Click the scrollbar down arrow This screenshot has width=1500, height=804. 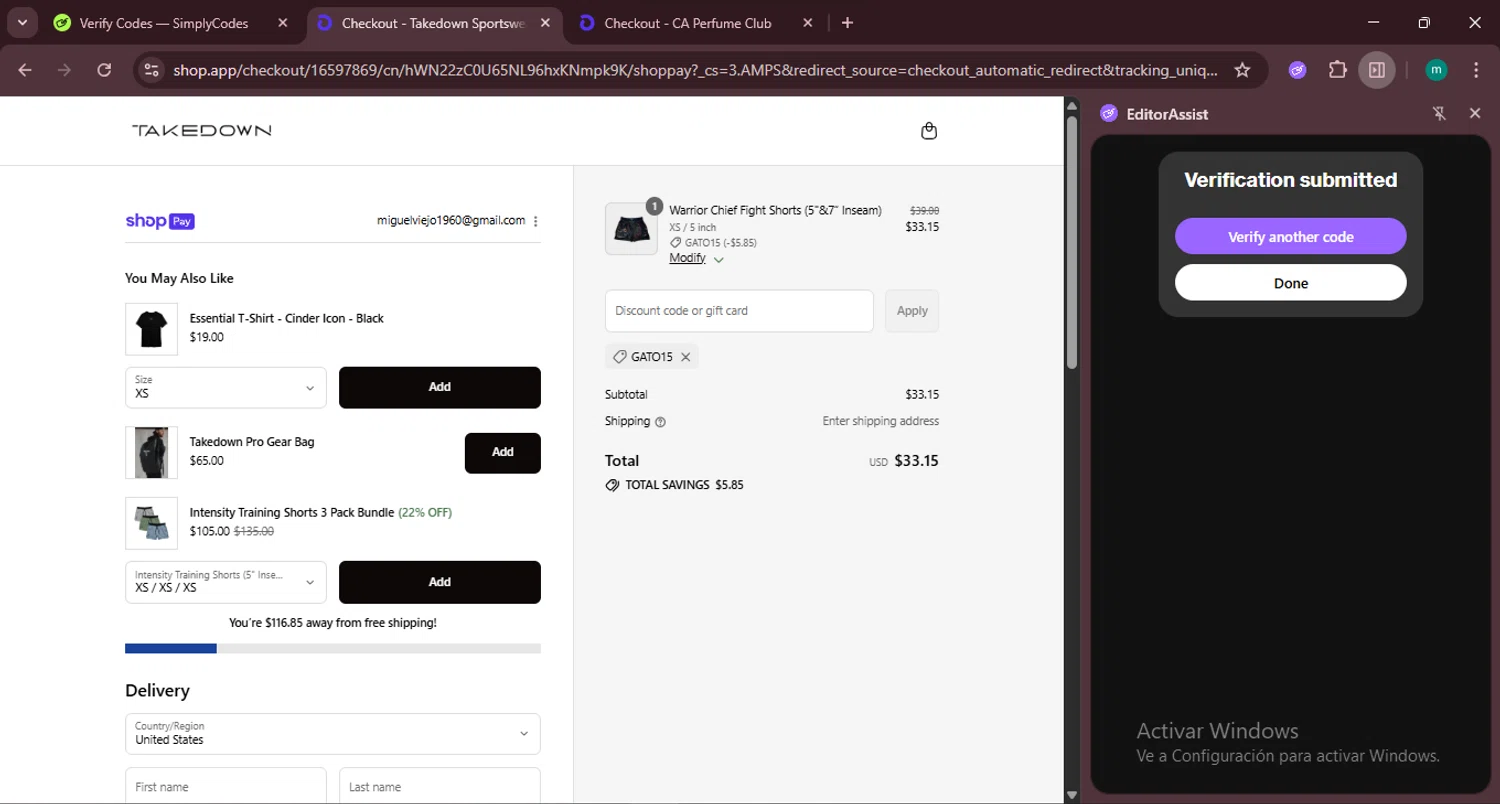click(x=1072, y=796)
